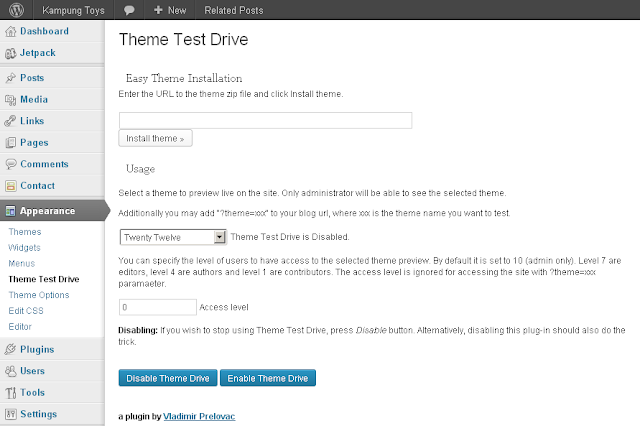This screenshot has height=426, width=640.
Task: Click the Usage heading
Action: click(x=140, y=169)
